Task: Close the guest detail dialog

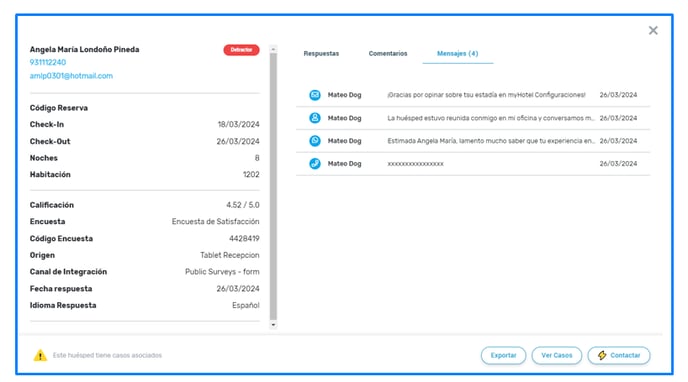Action: click(x=653, y=30)
